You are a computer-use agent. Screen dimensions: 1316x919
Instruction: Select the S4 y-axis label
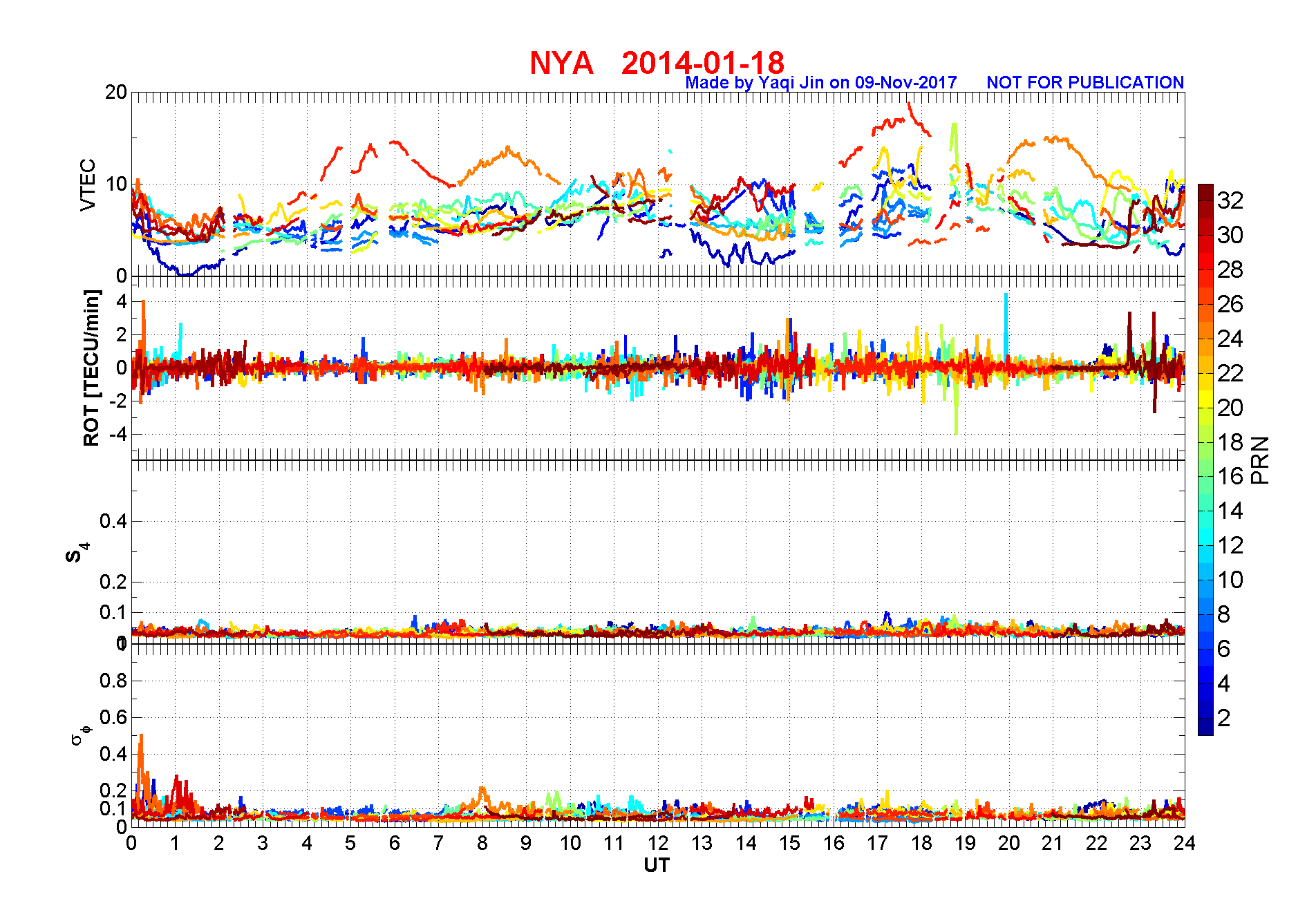pos(78,553)
